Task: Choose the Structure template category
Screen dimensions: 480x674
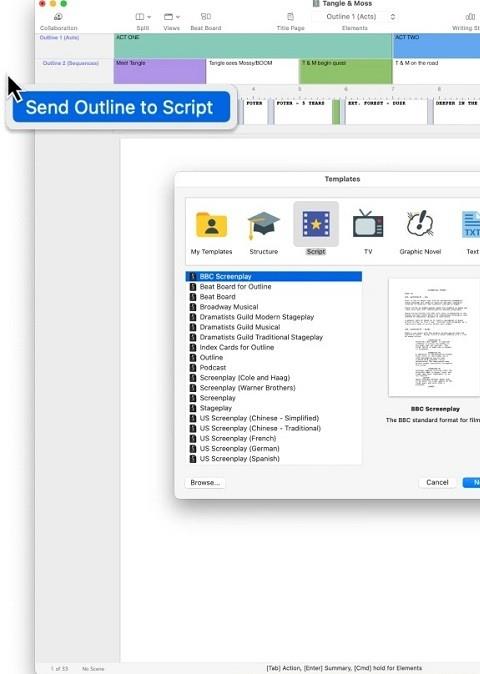Action: (x=263, y=232)
